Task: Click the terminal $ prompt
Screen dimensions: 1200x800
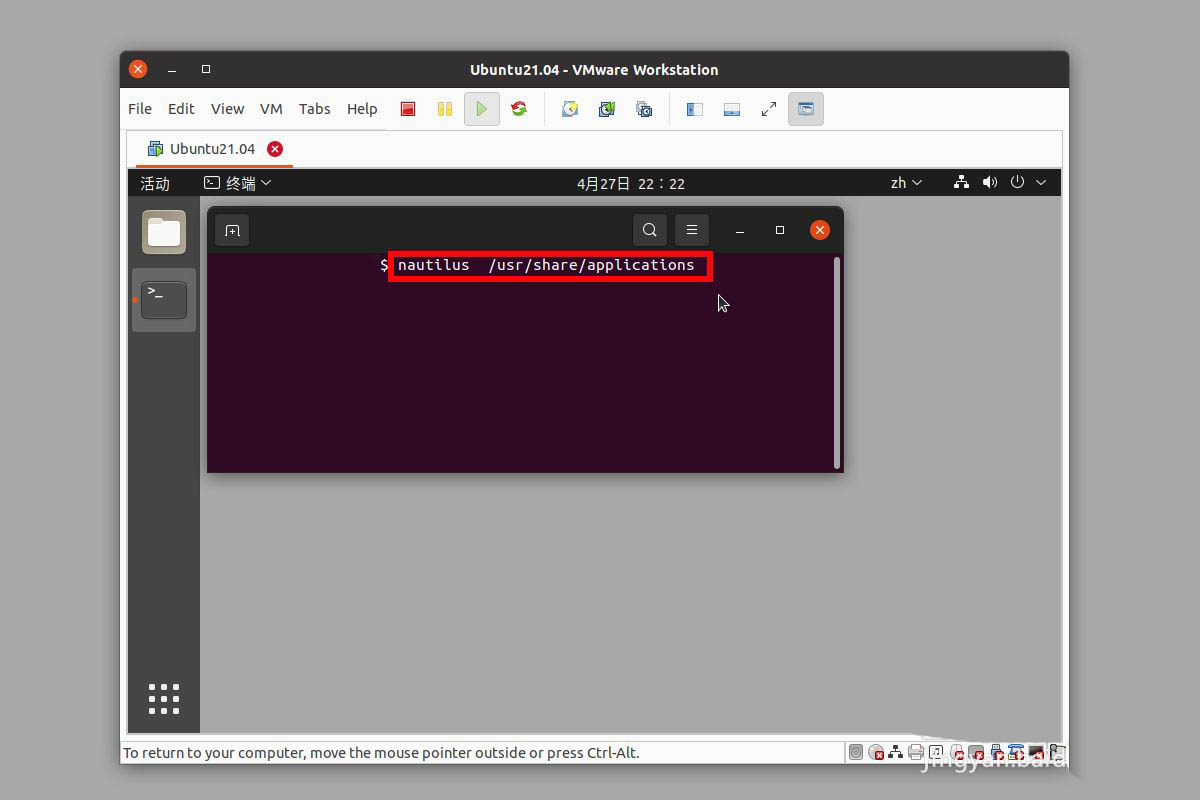Action: (384, 265)
